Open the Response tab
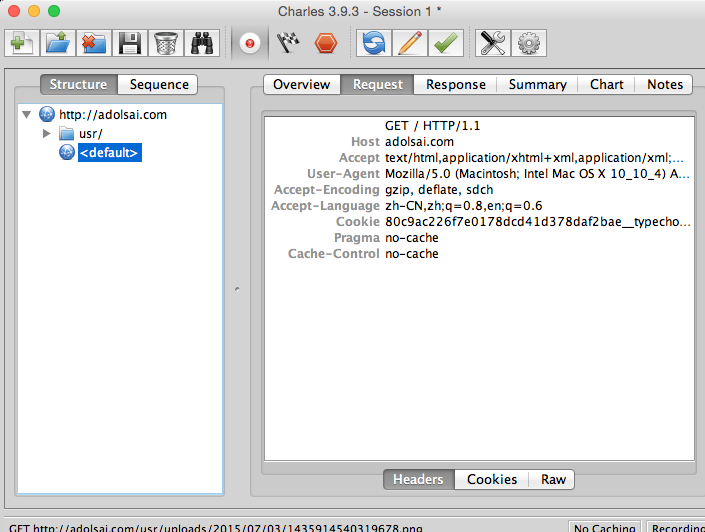 pyautogui.click(x=455, y=85)
